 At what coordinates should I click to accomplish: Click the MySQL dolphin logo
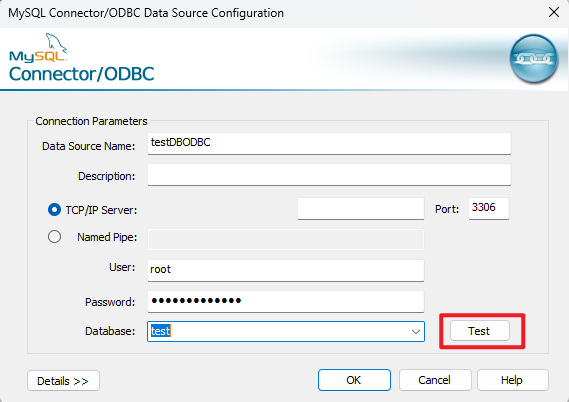tap(38, 48)
